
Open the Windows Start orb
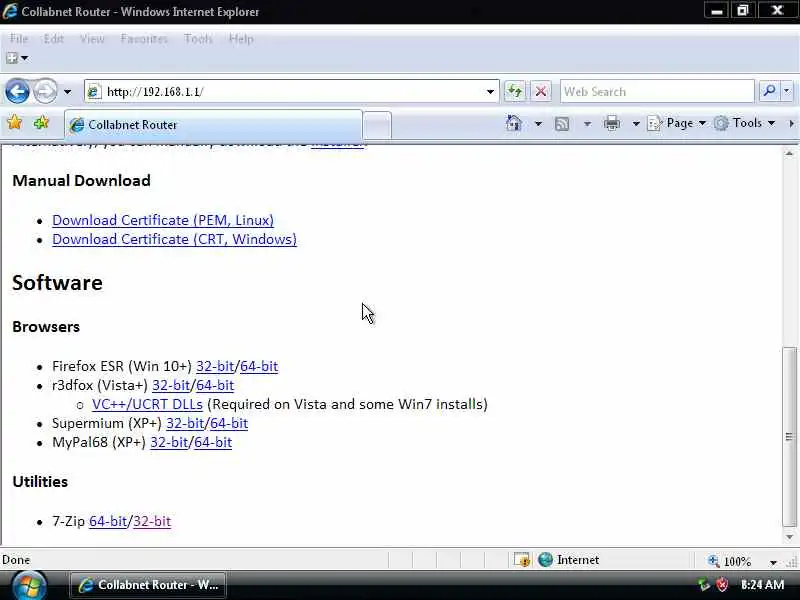pyautogui.click(x=30, y=586)
